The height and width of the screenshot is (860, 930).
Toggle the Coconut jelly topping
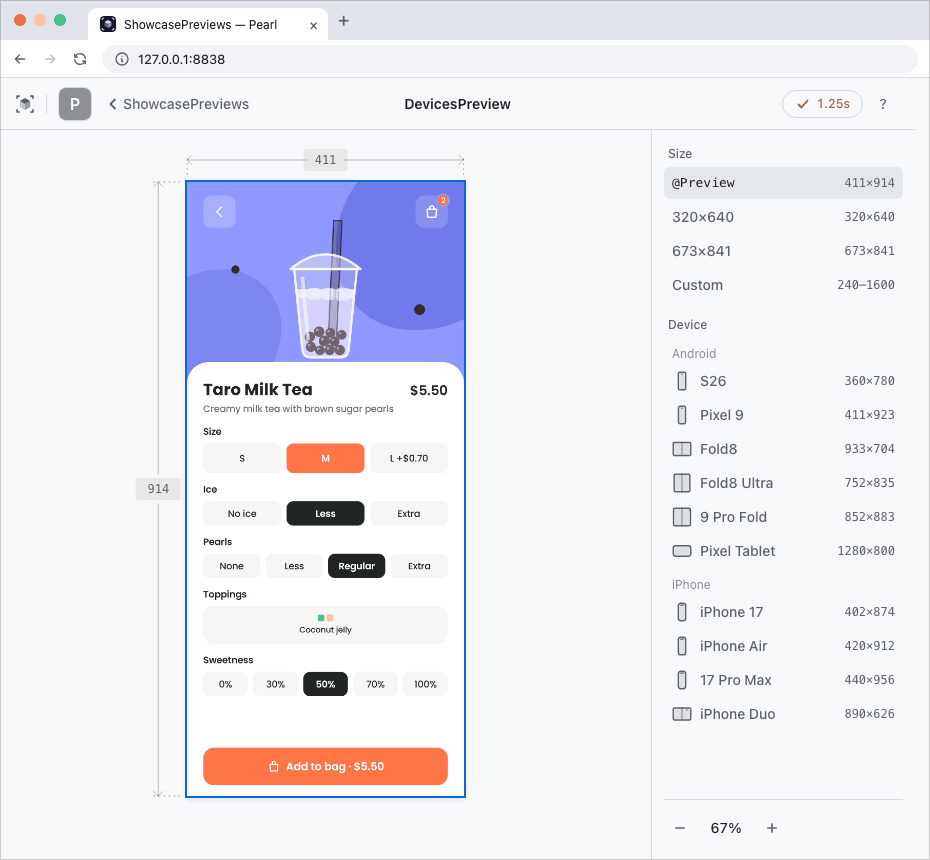[325, 625]
